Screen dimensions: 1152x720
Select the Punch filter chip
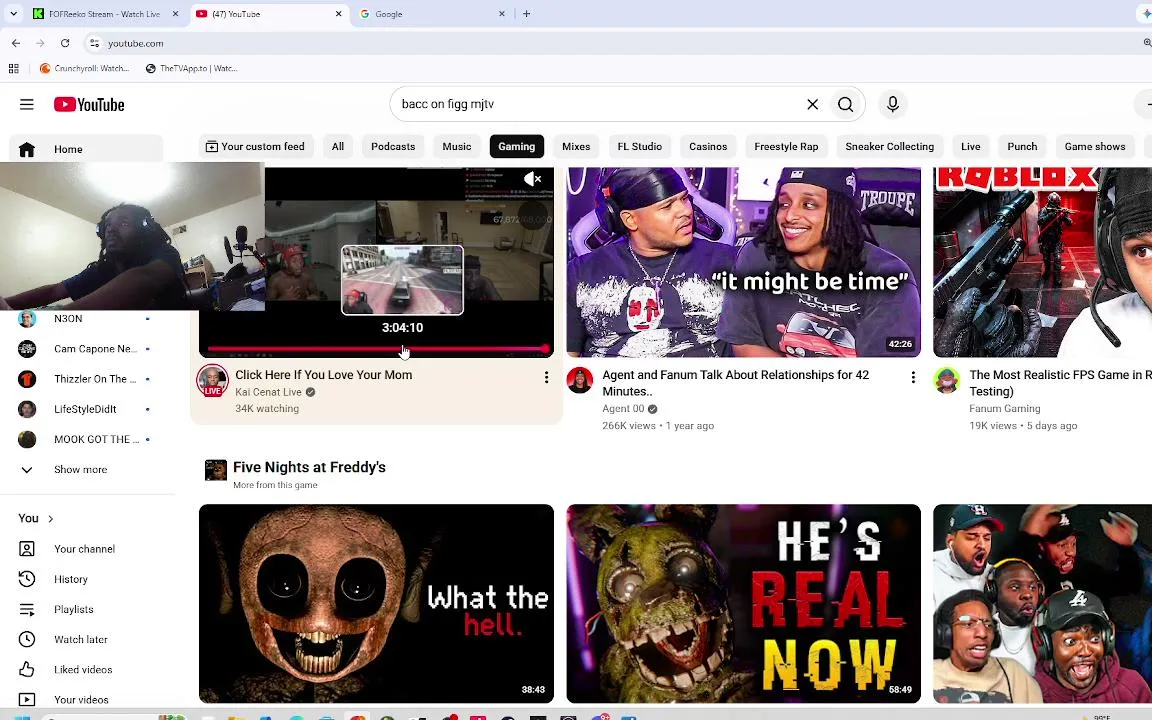point(1022,146)
